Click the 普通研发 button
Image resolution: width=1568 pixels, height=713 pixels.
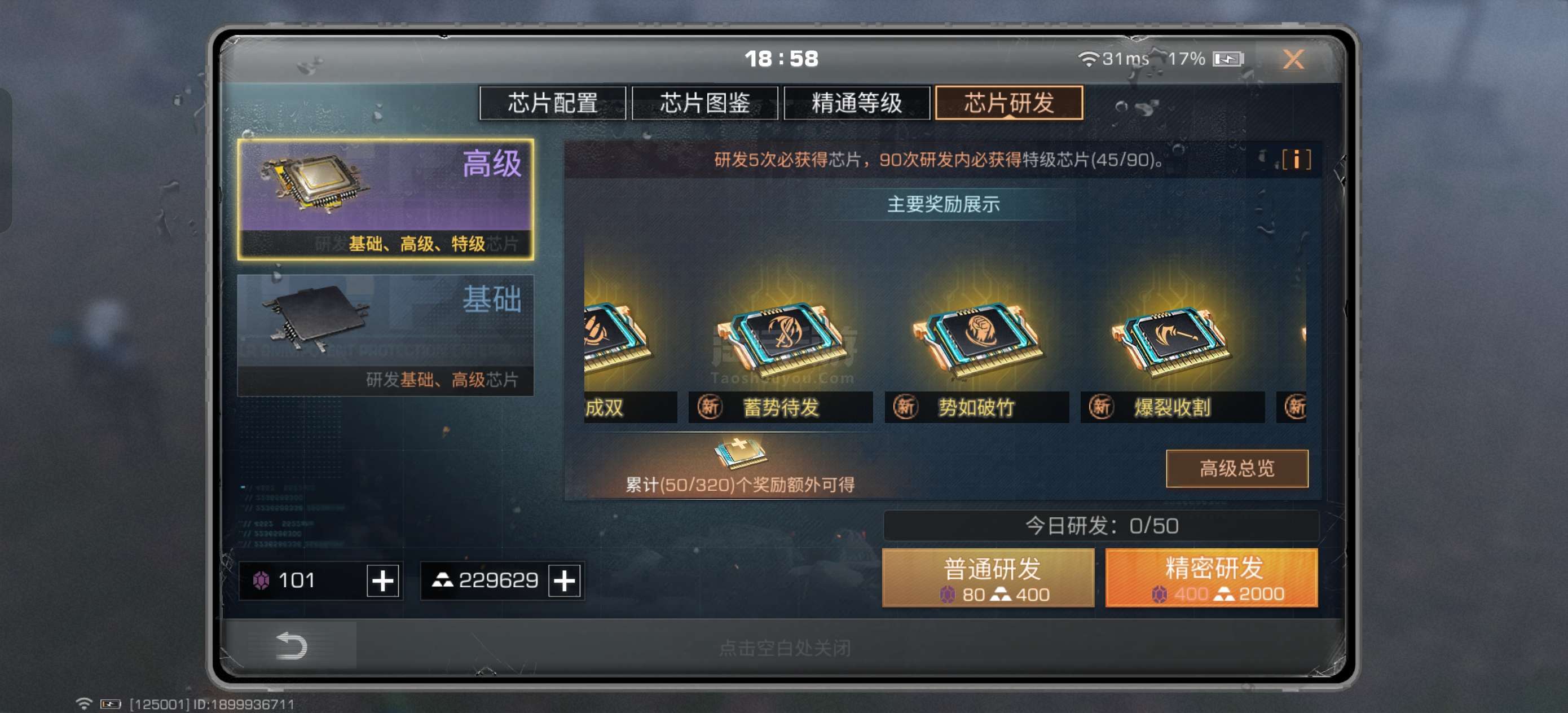(989, 578)
